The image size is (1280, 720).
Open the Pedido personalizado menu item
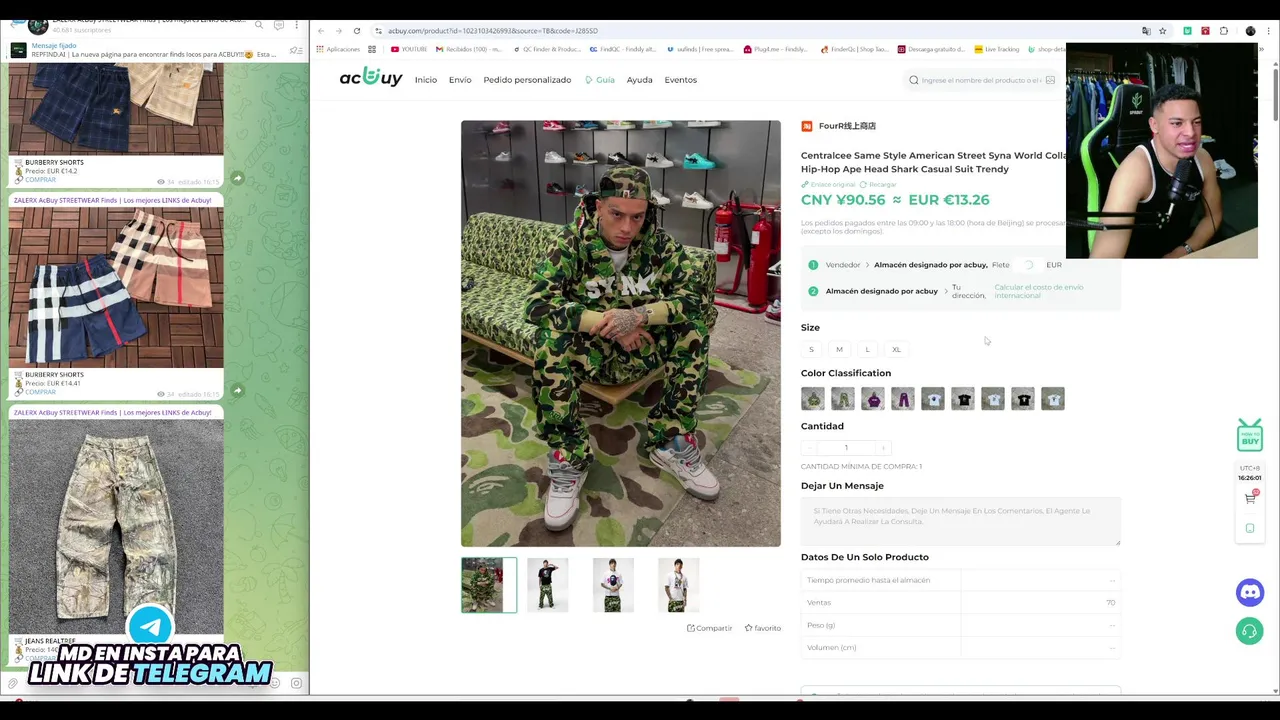tap(527, 80)
